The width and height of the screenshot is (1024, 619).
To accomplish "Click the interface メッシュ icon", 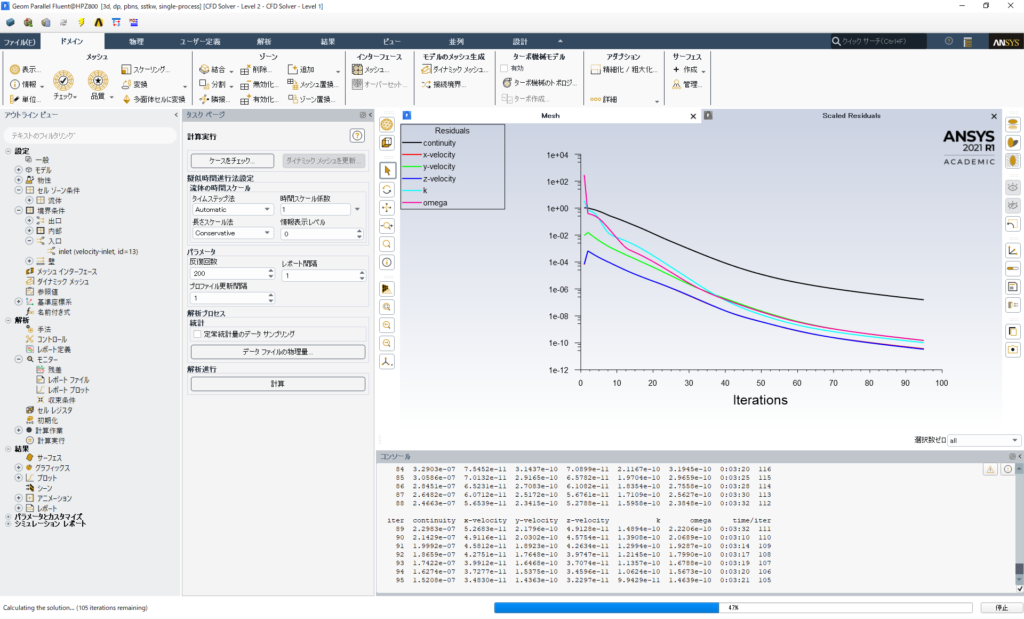I will coord(357,69).
